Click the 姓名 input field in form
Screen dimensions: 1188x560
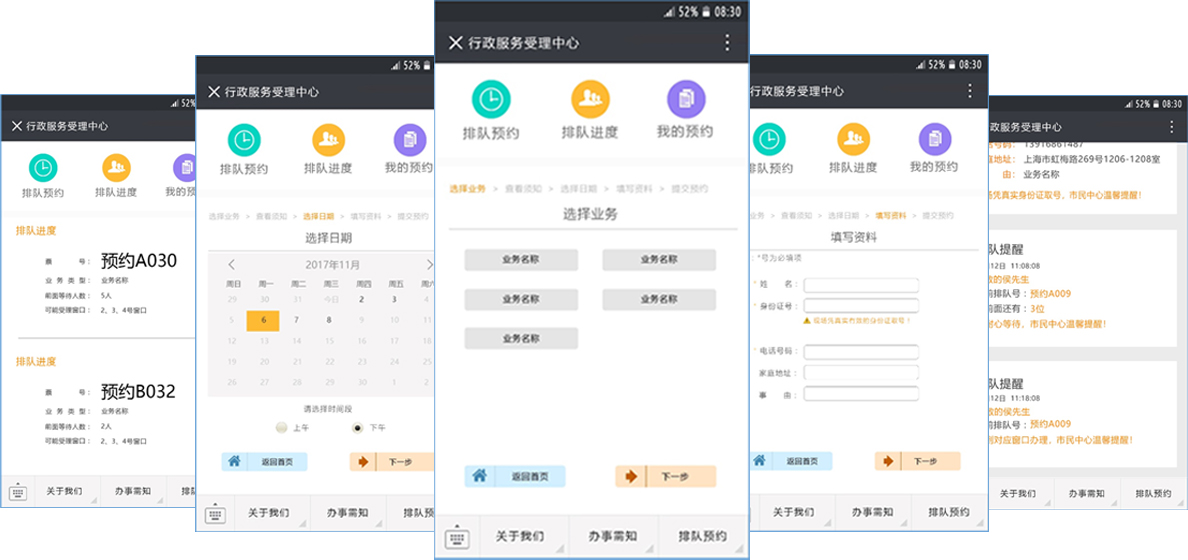(860, 285)
